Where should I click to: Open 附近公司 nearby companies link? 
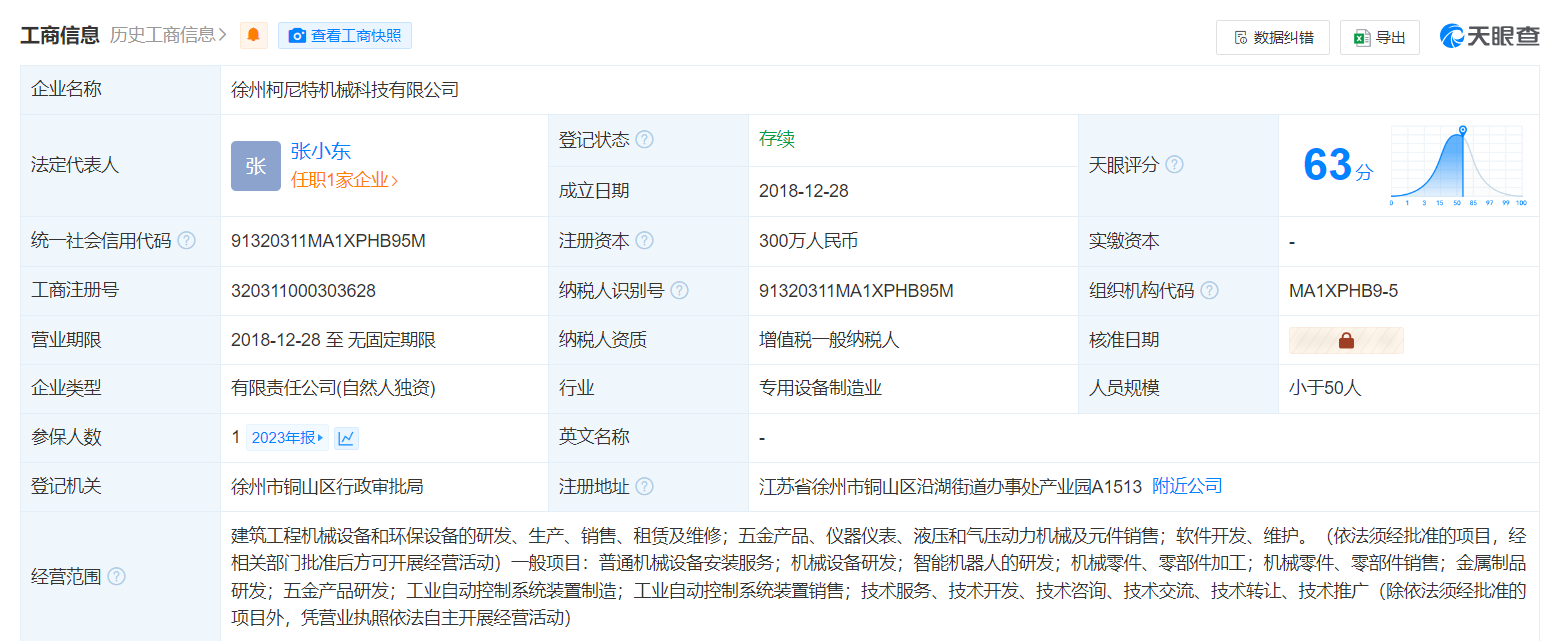click(x=1187, y=486)
